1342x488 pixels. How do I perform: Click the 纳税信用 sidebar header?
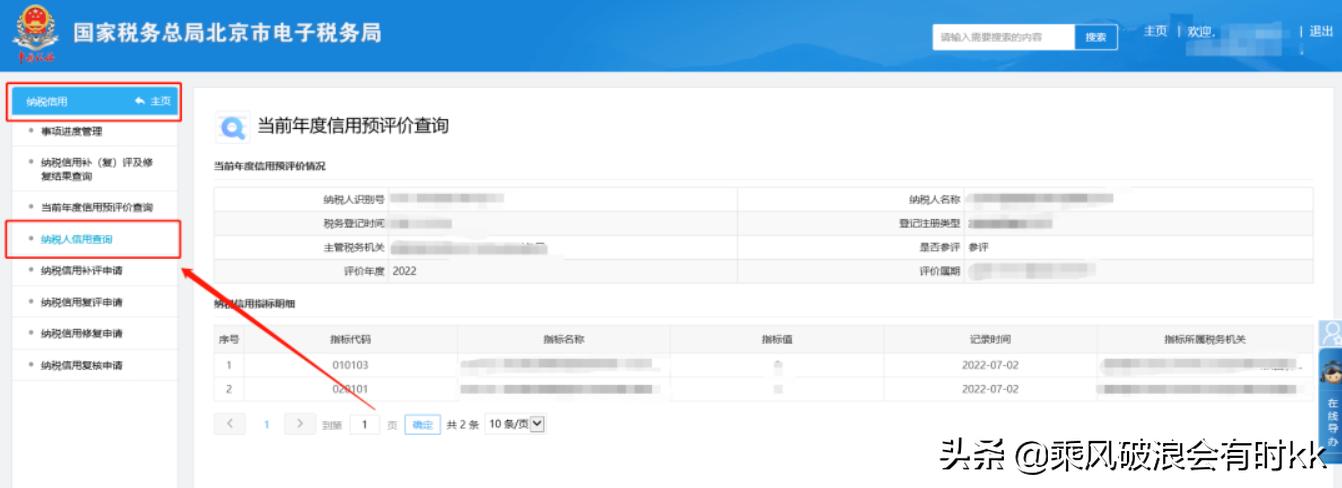pyautogui.click(x=94, y=101)
